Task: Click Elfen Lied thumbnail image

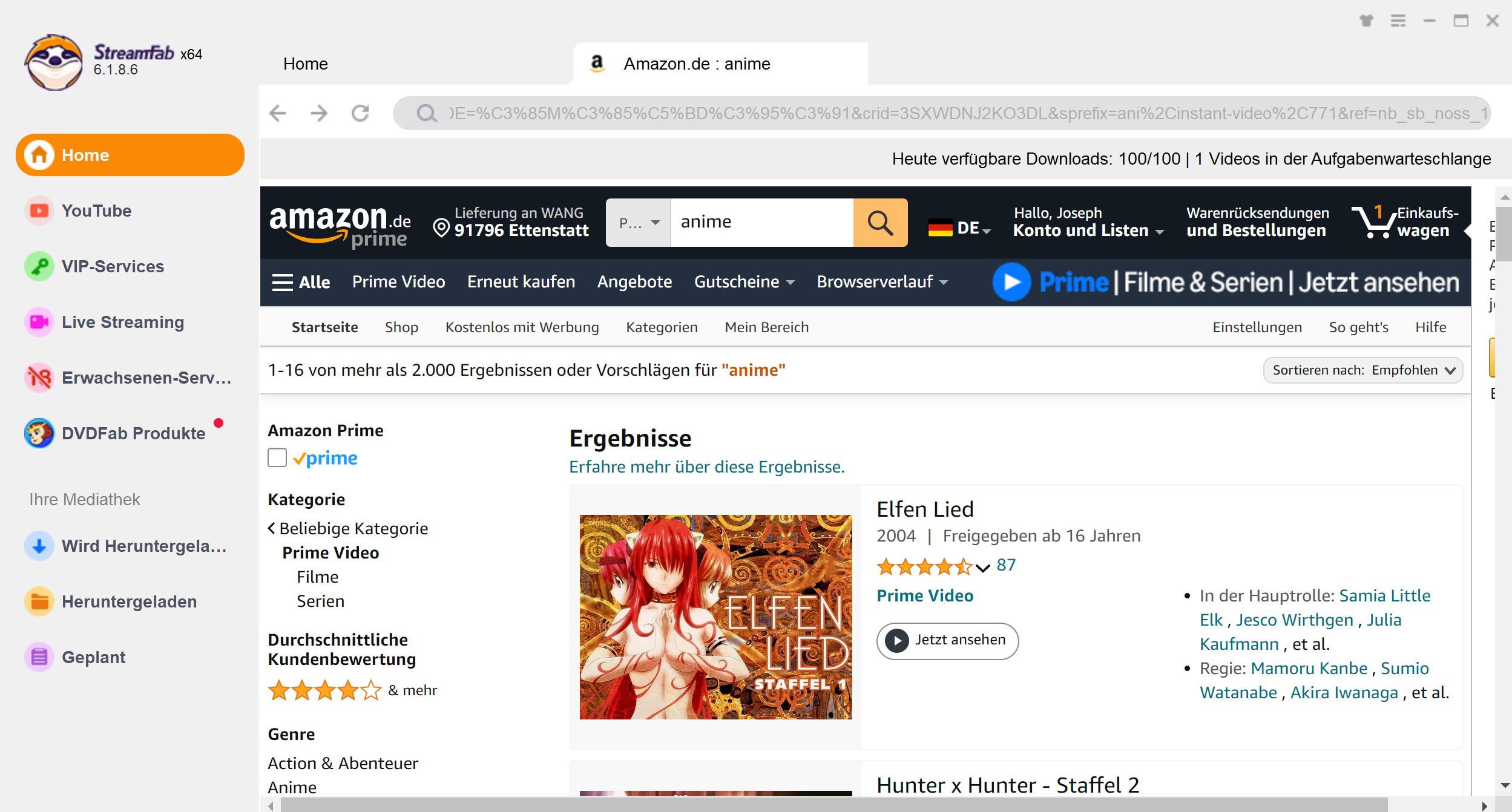Action: click(x=714, y=614)
